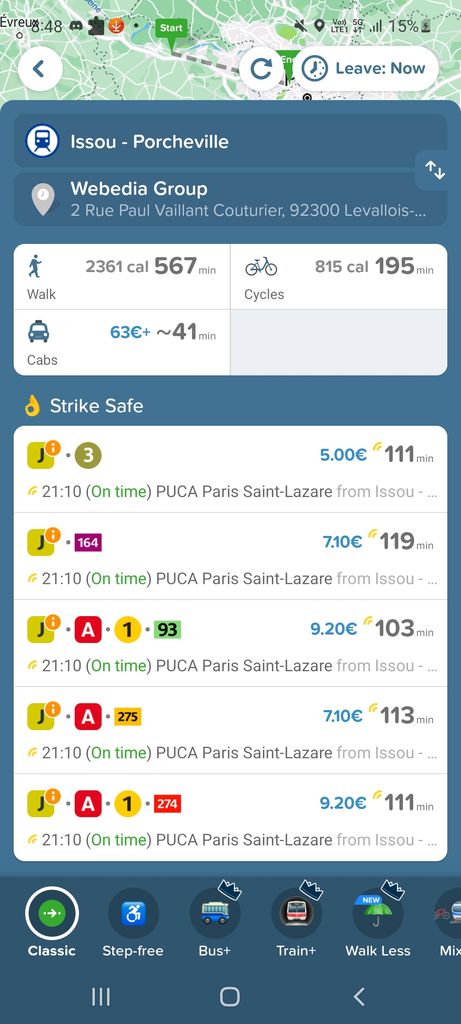
Task: Edit the Webedia Group destination field
Action: tap(230, 199)
